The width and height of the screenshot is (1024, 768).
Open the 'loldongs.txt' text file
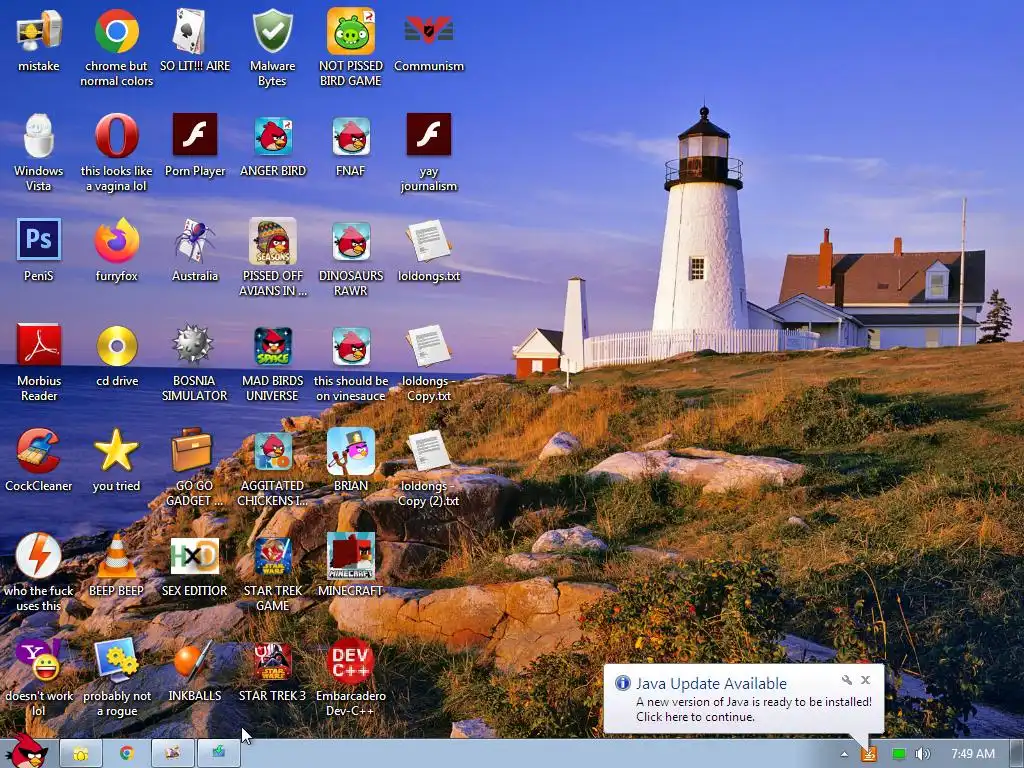coord(428,241)
